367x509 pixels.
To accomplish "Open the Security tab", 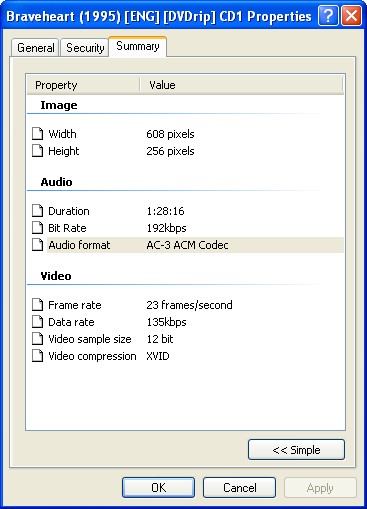I will pos(85,48).
